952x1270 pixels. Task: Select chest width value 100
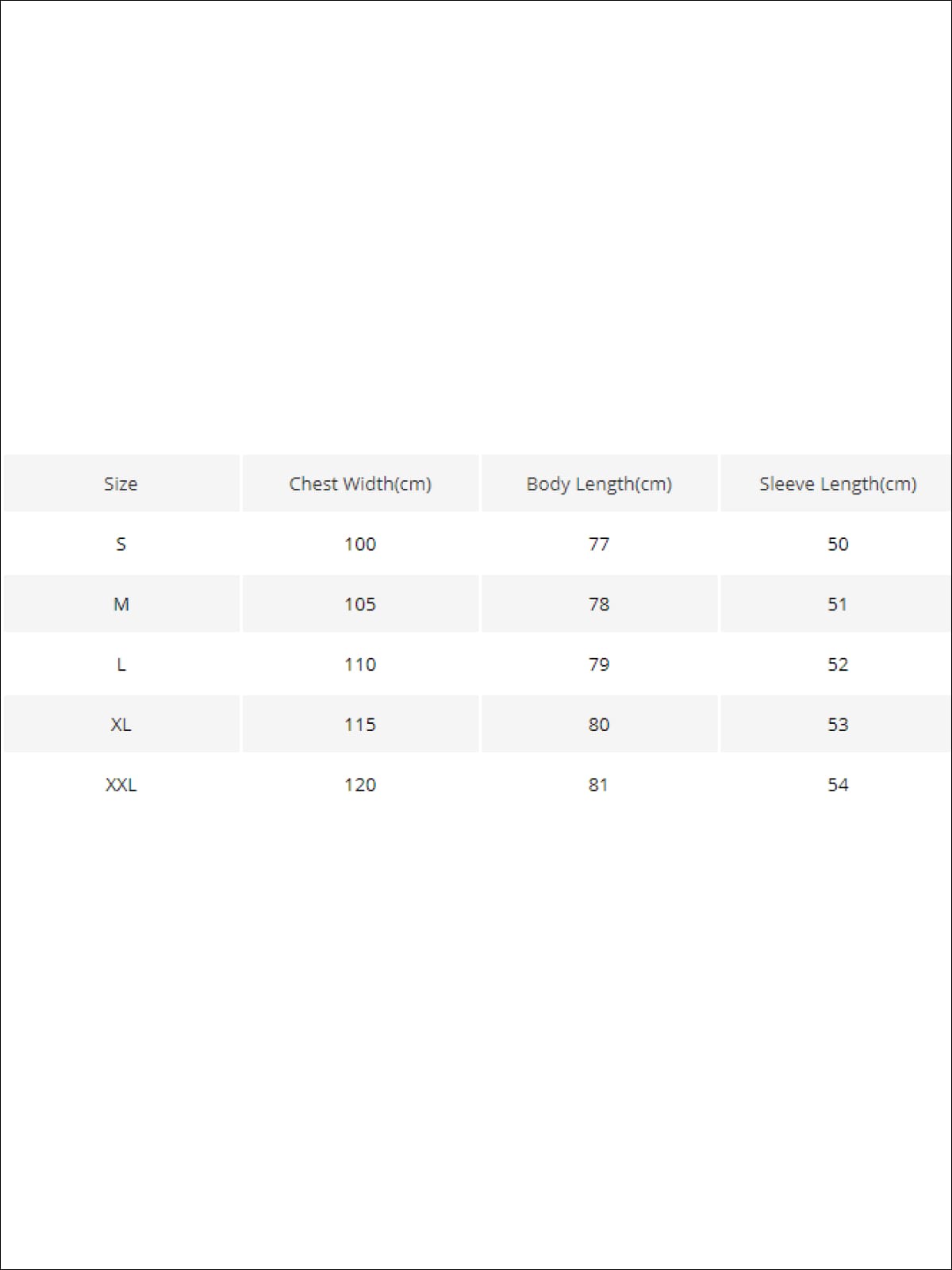pyautogui.click(x=360, y=544)
